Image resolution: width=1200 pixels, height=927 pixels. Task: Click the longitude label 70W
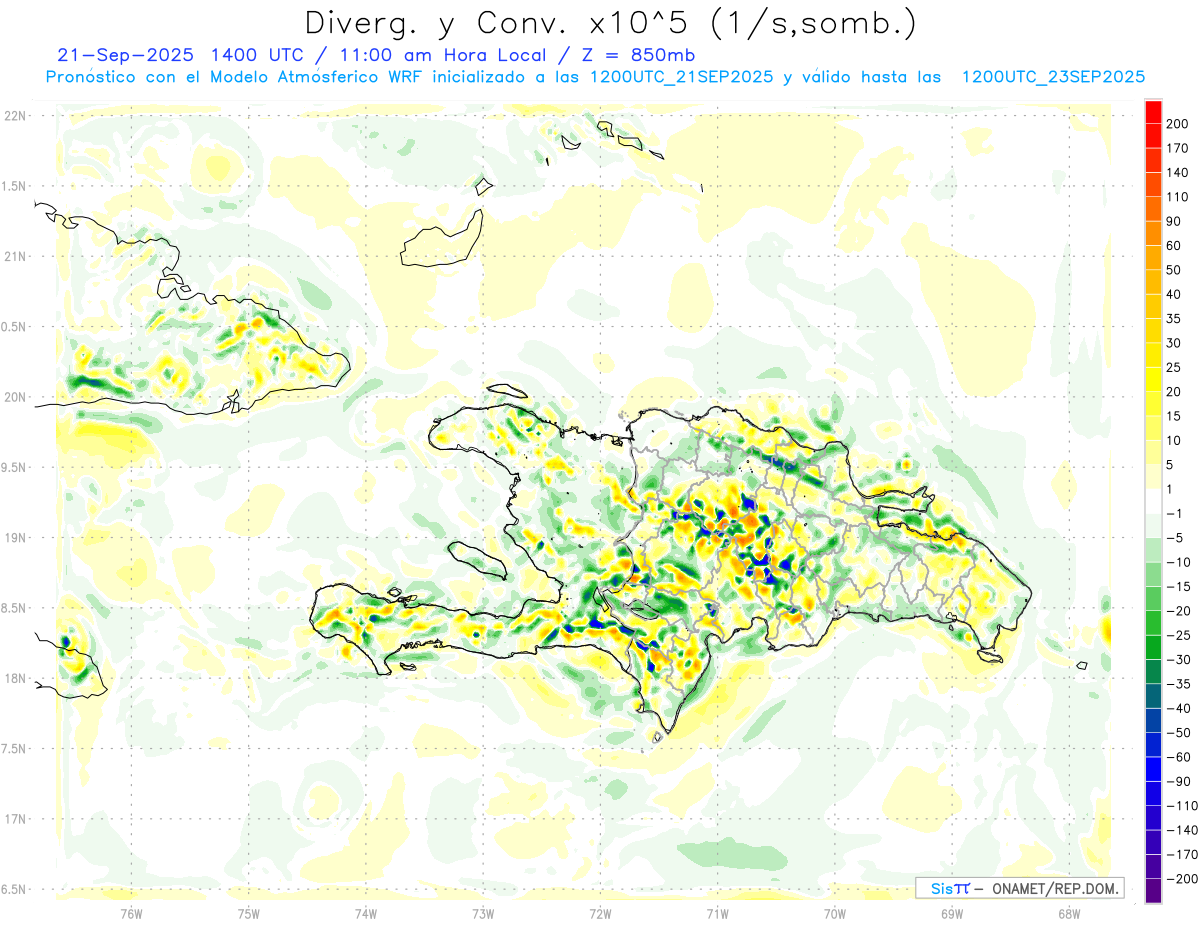pyautogui.click(x=835, y=912)
